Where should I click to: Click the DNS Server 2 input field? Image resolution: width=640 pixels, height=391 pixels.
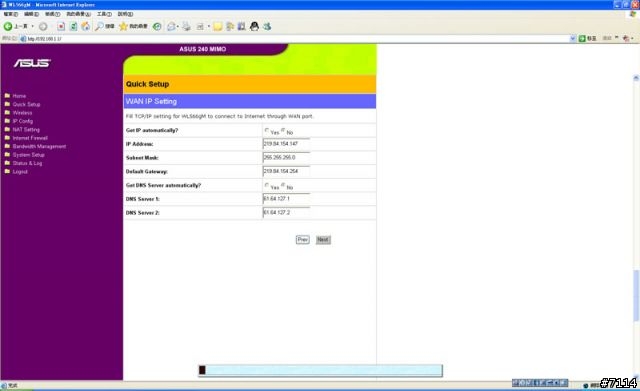tap(286, 213)
